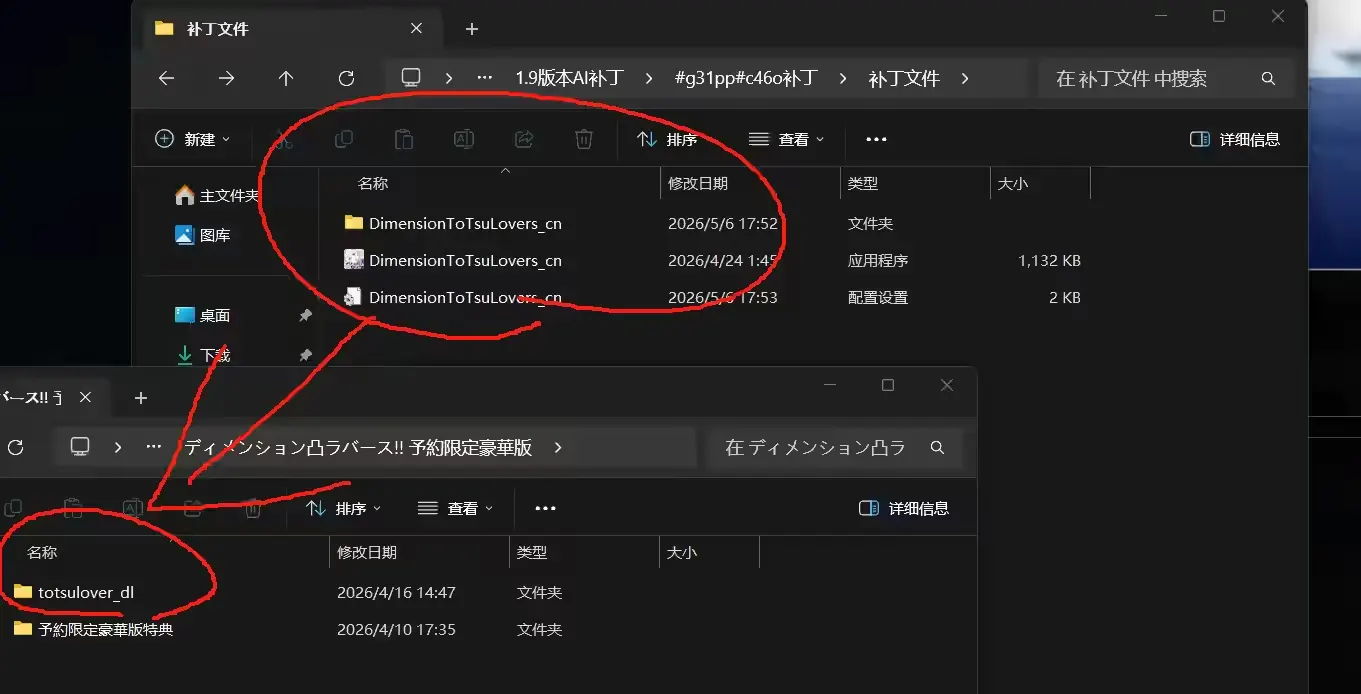Screen dimensions: 1361x694
Task: Click the delete trash icon in the ディメンション凸ラバース toolbar
Action: (x=253, y=508)
